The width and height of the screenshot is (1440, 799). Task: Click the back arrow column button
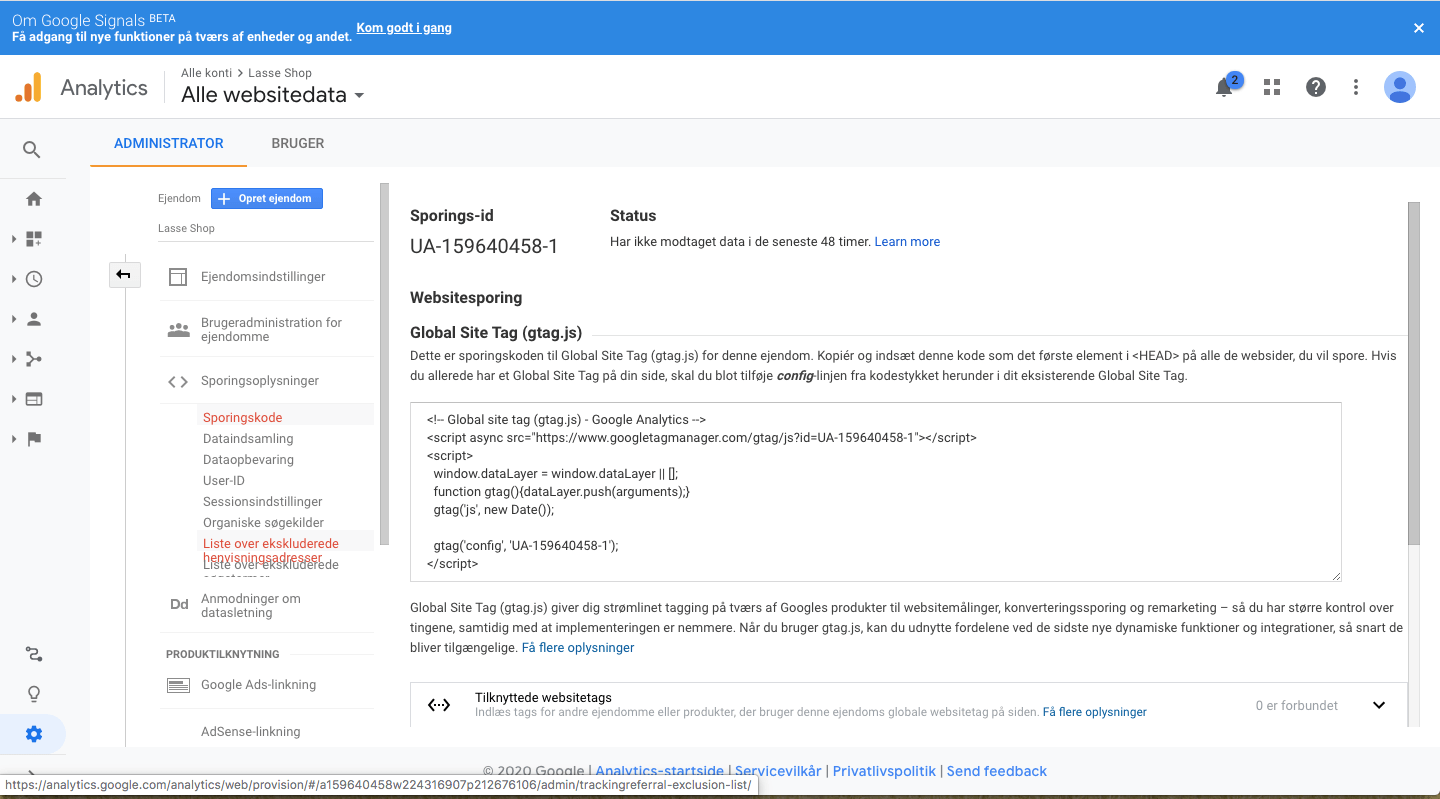coord(124,274)
